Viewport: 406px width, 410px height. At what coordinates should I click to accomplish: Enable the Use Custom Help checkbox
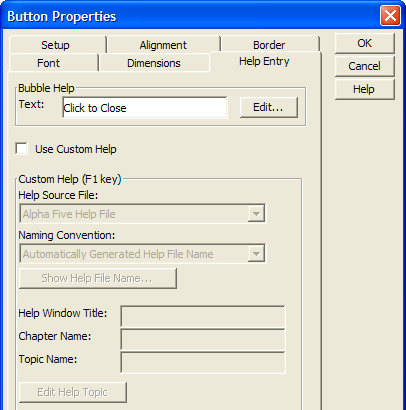click(x=22, y=149)
